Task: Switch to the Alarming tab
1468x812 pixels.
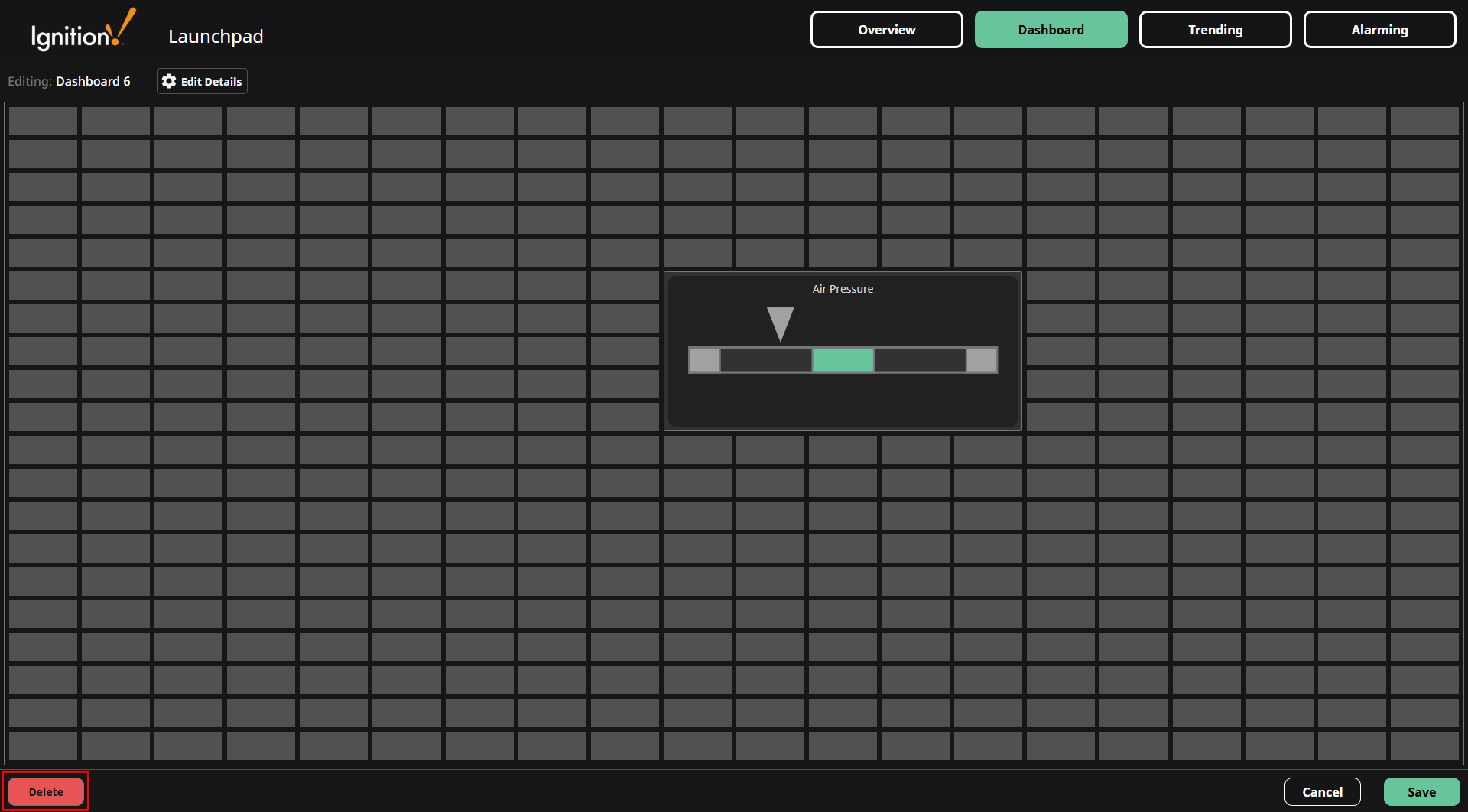Action: click(x=1379, y=29)
